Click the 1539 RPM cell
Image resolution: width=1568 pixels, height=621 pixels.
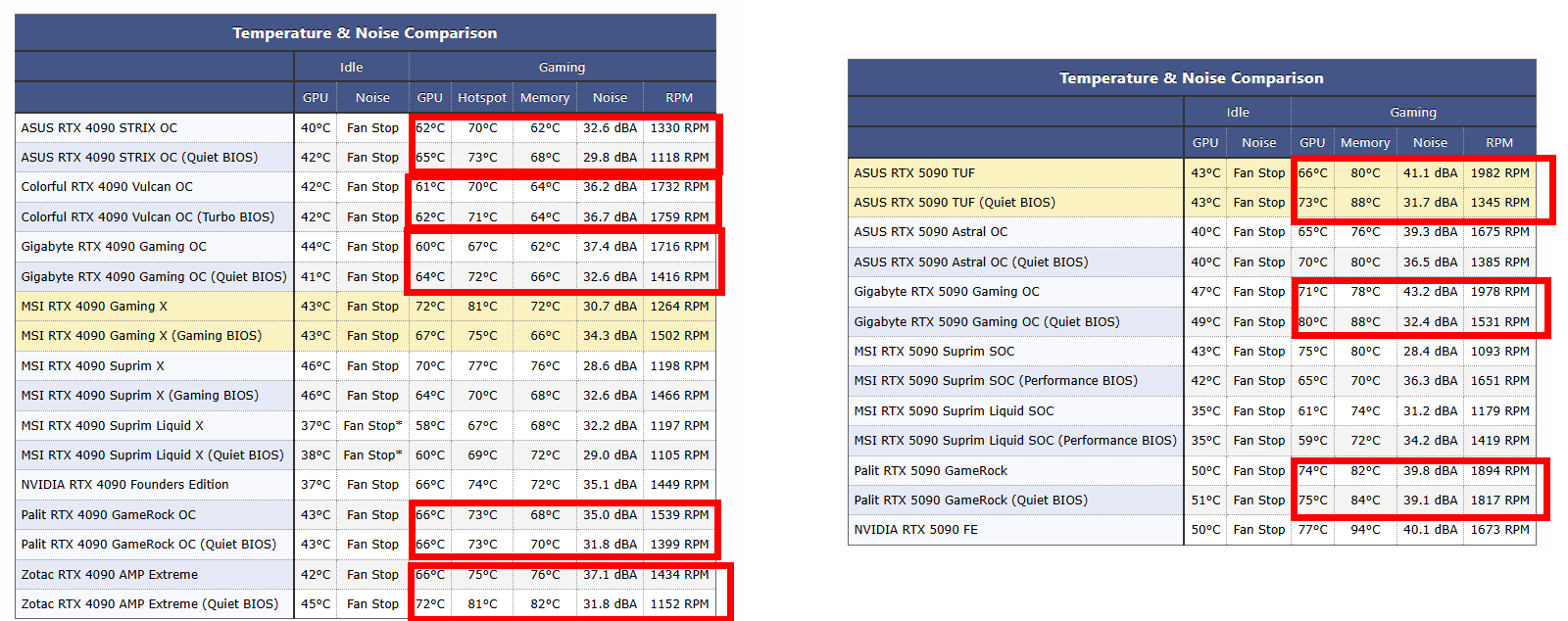coord(679,514)
